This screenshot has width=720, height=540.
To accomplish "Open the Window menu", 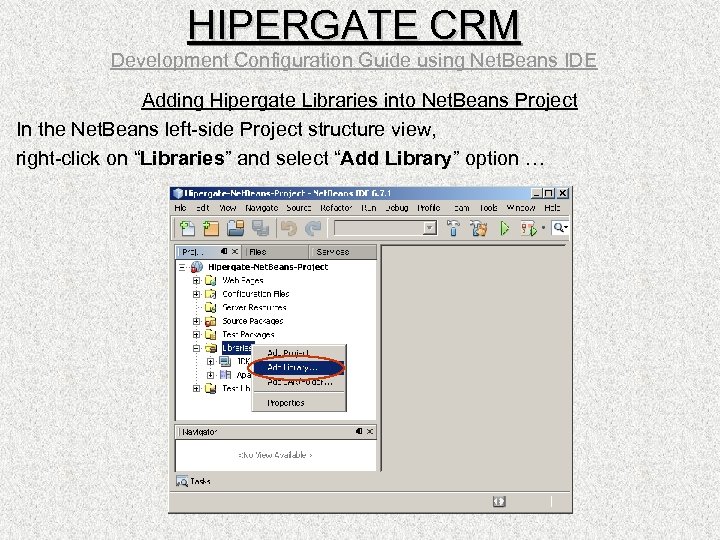I will coord(521,208).
